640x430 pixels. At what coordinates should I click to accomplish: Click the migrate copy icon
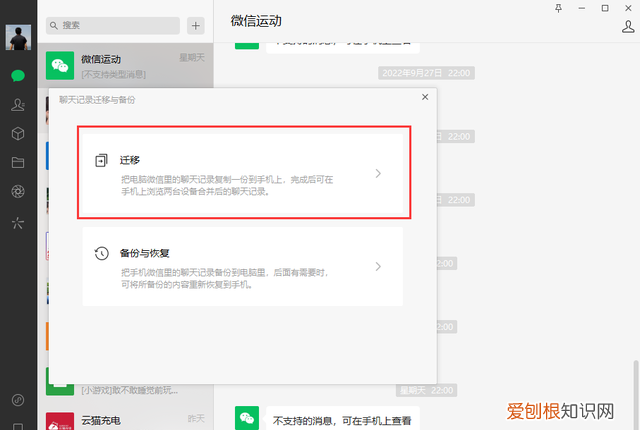(101, 160)
